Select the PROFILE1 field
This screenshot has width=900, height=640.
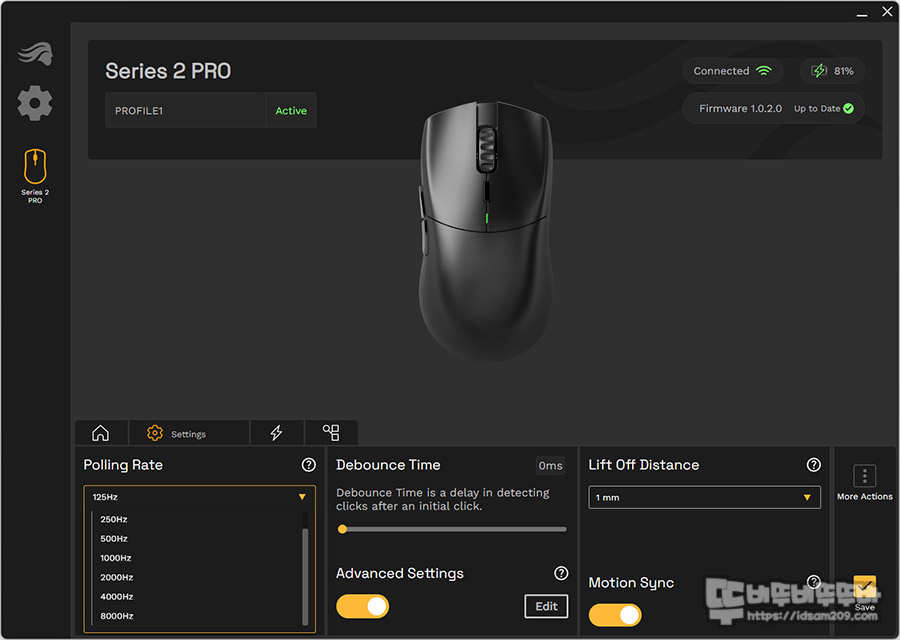pos(185,110)
